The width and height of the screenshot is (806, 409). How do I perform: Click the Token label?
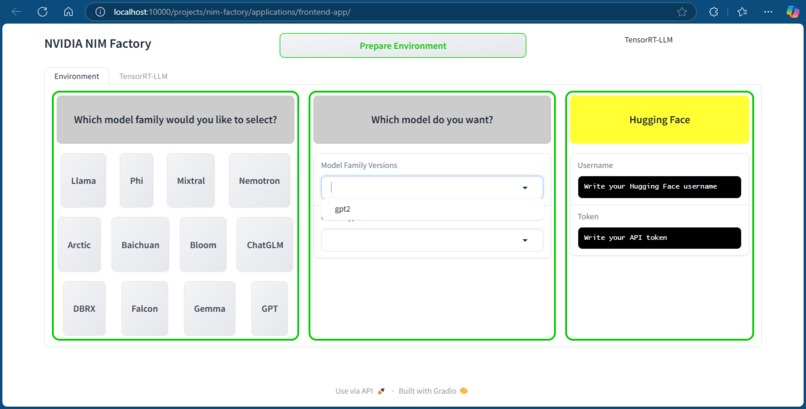tap(588, 216)
